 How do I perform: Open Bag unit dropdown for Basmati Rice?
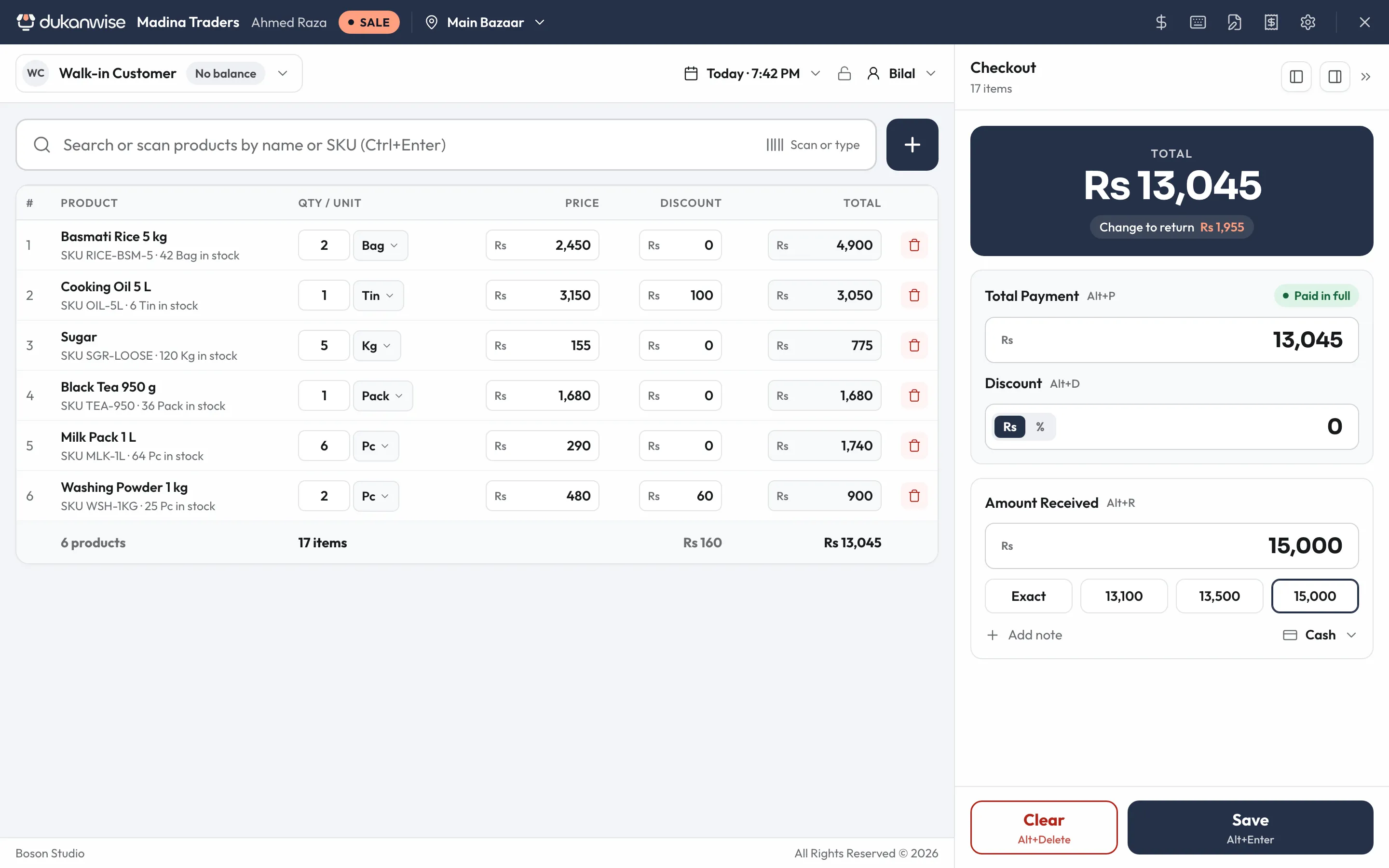[381, 245]
